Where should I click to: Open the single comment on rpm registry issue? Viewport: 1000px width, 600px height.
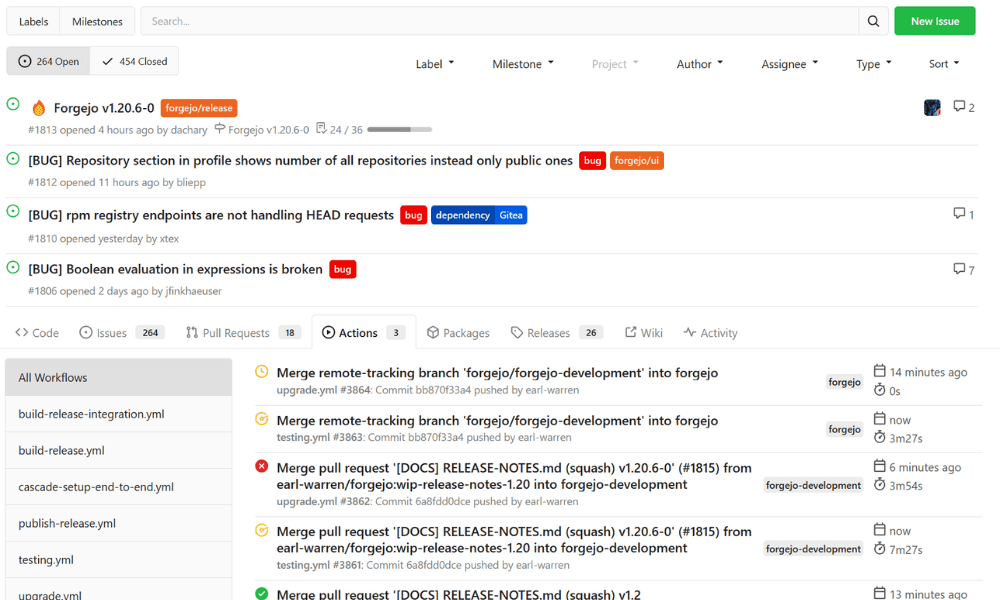tap(964, 214)
